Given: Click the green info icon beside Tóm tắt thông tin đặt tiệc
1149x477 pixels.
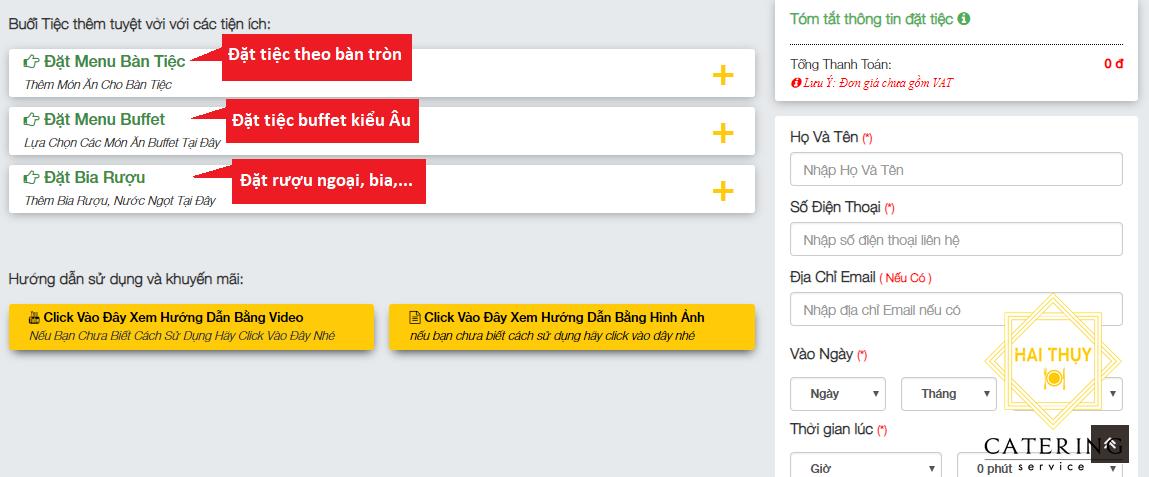Looking at the screenshot, I should [964, 18].
